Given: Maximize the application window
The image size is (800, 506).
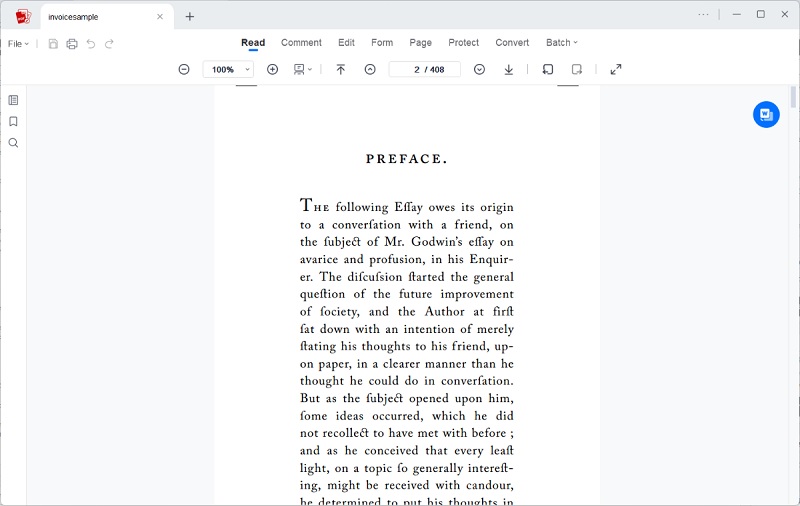Looking at the screenshot, I should (x=761, y=14).
